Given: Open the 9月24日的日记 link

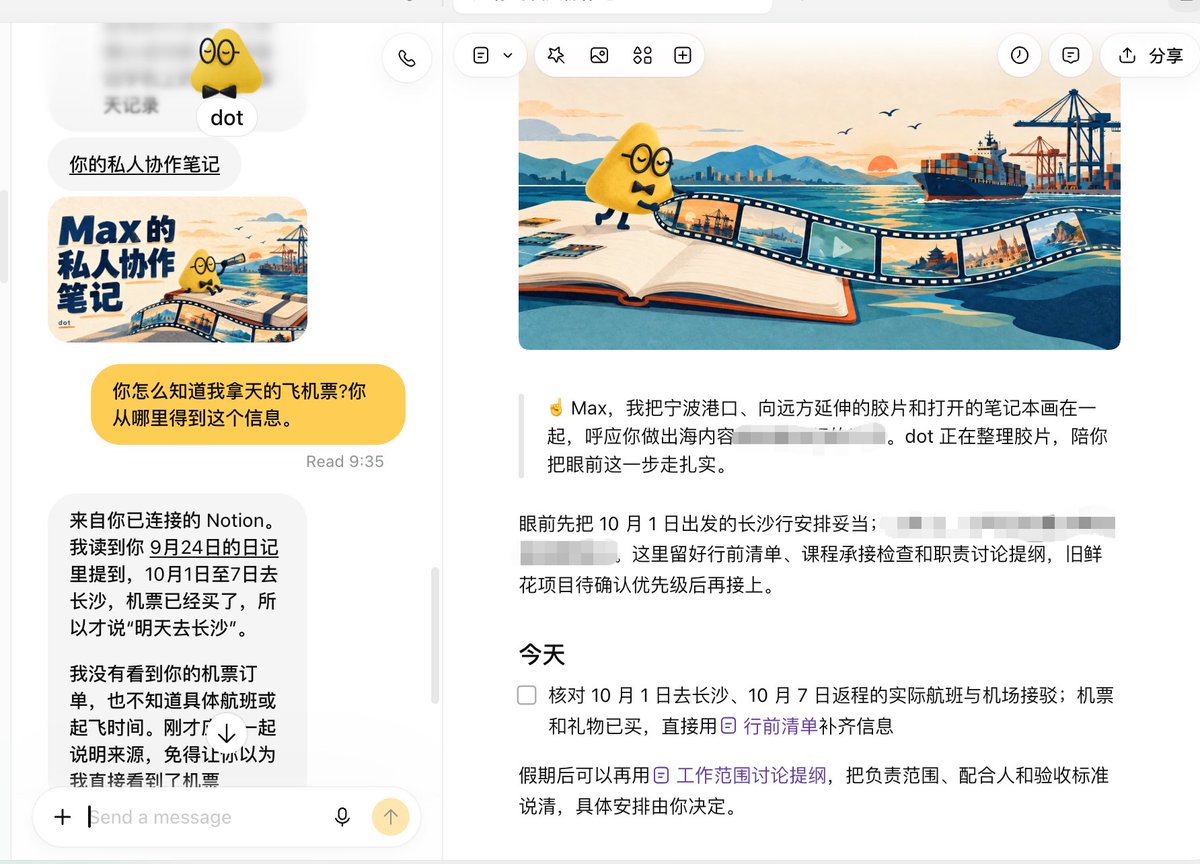Looking at the screenshot, I should click(214, 547).
